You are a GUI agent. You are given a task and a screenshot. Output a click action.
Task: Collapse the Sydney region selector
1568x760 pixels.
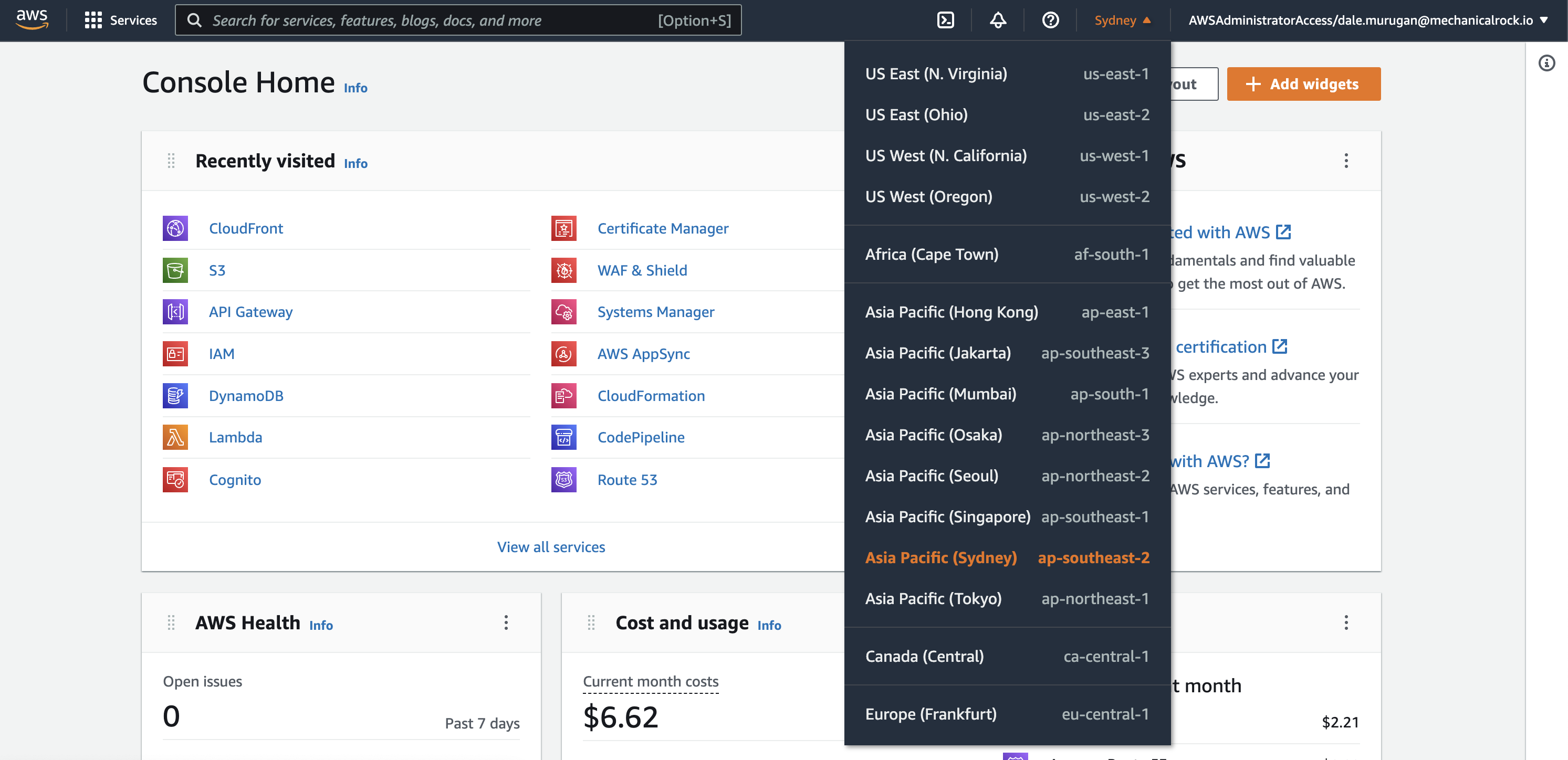[x=1122, y=20]
